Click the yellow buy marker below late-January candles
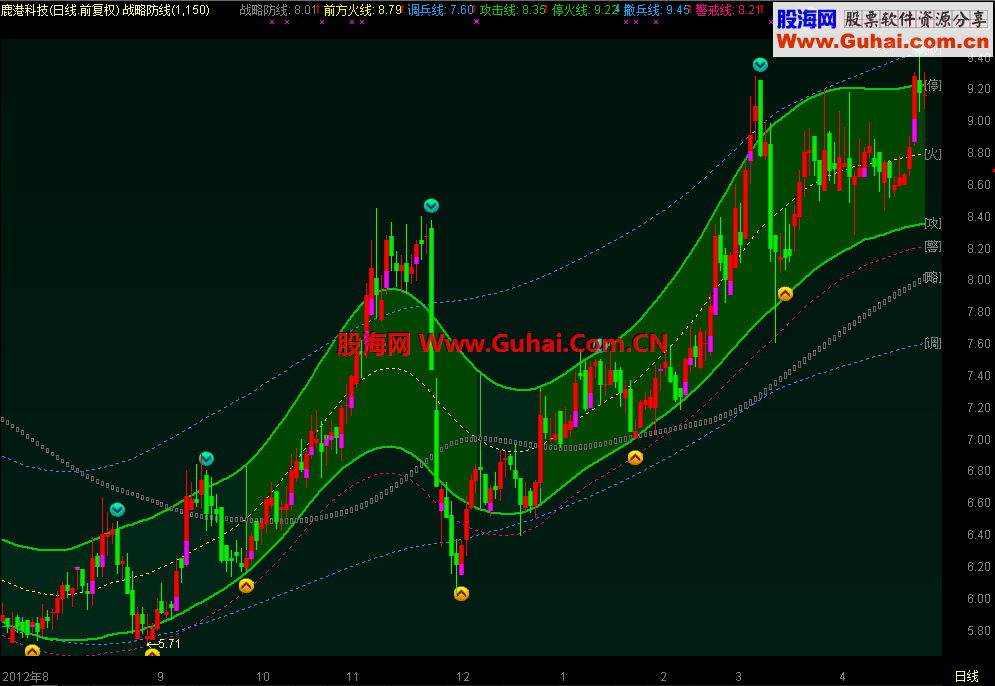 (x=635, y=458)
